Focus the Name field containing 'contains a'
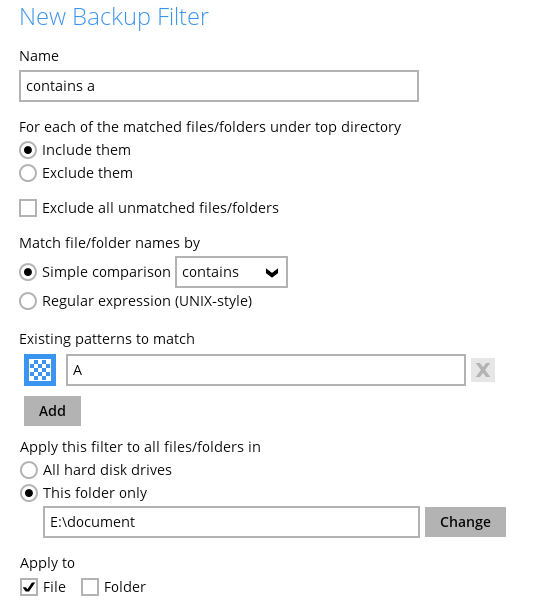The width and height of the screenshot is (538, 612). [x=219, y=86]
